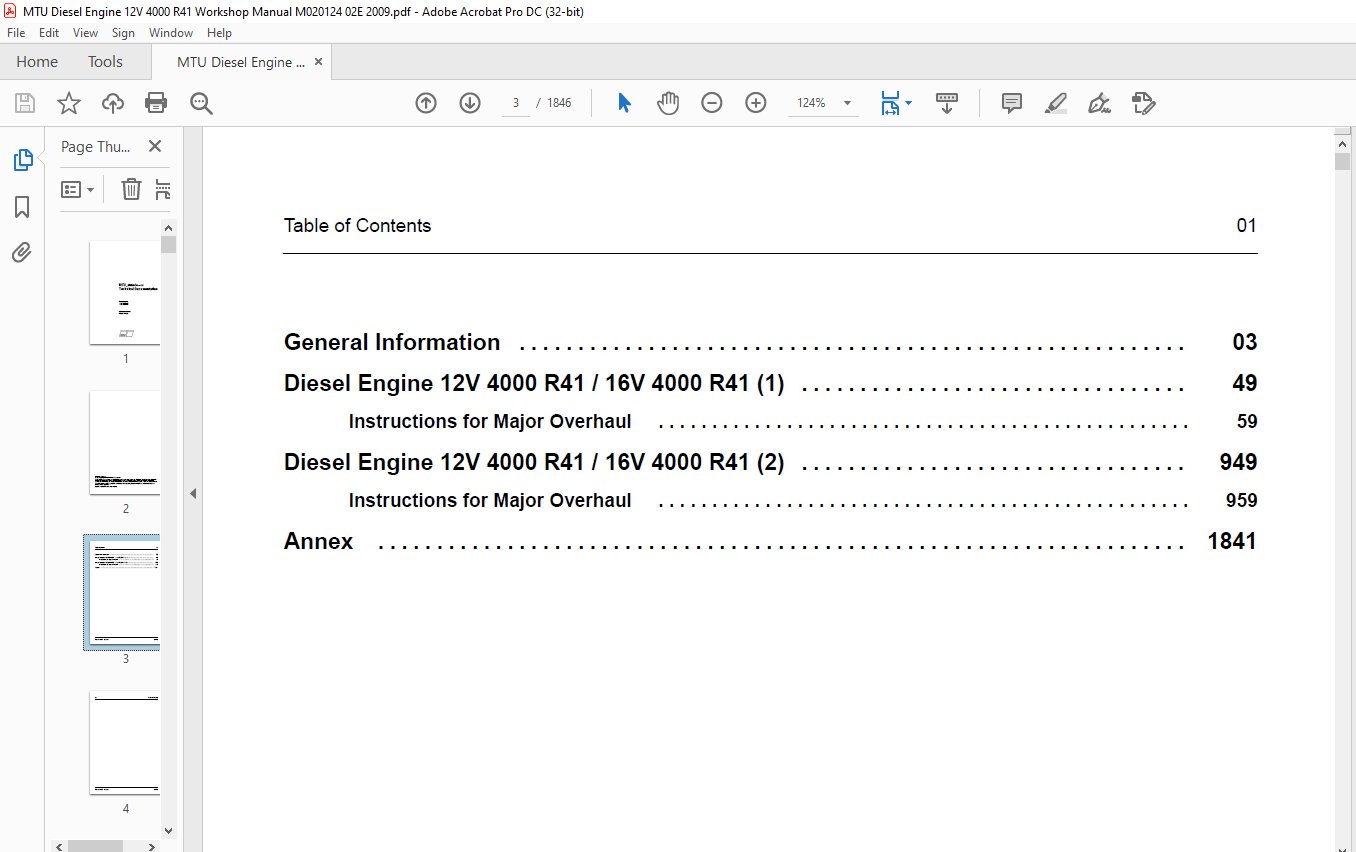Image resolution: width=1356 pixels, height=852 pixels.
Task: Open the File menu
Action: pyautogui.click(x=16, y=33)
